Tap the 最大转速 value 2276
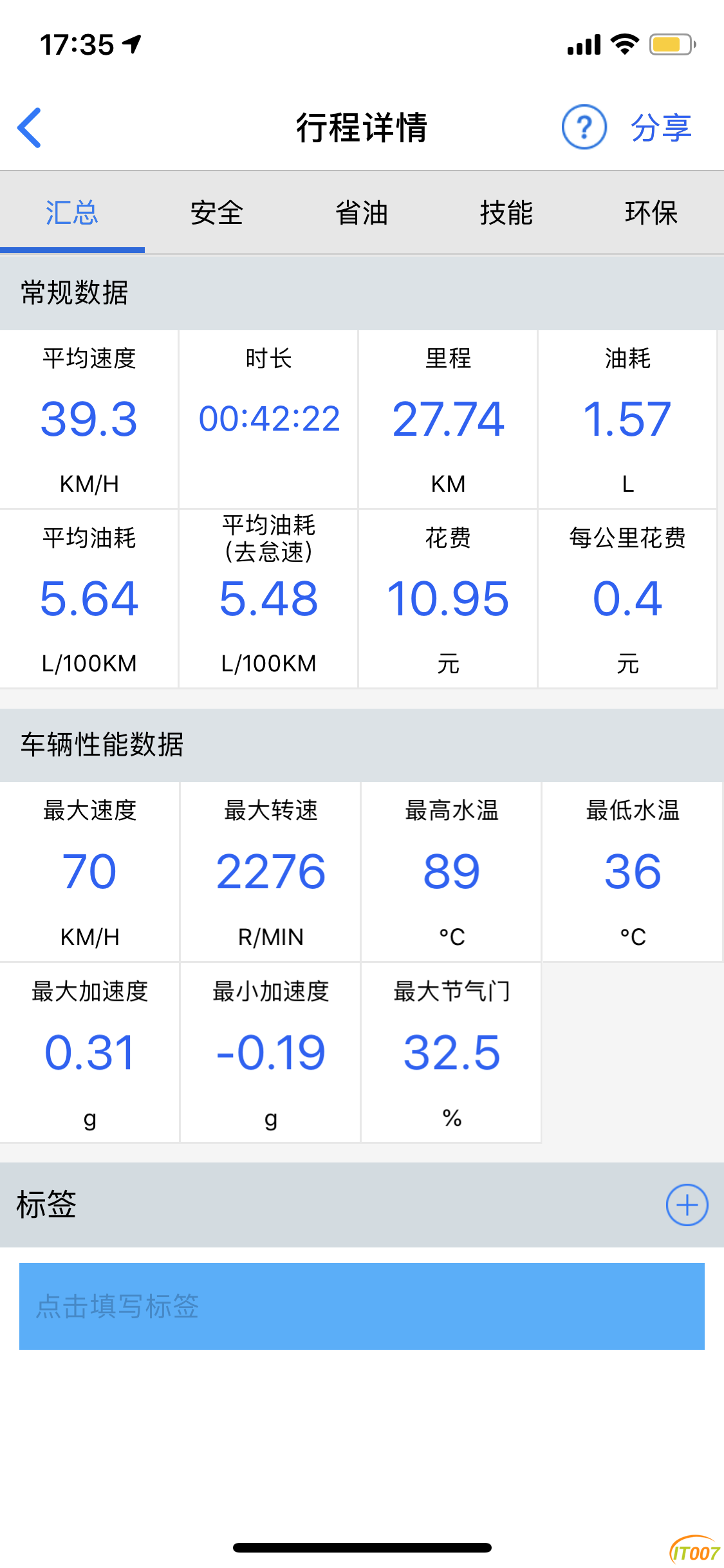The width and height of the screenshot is (724, 1568). (271, 872)
